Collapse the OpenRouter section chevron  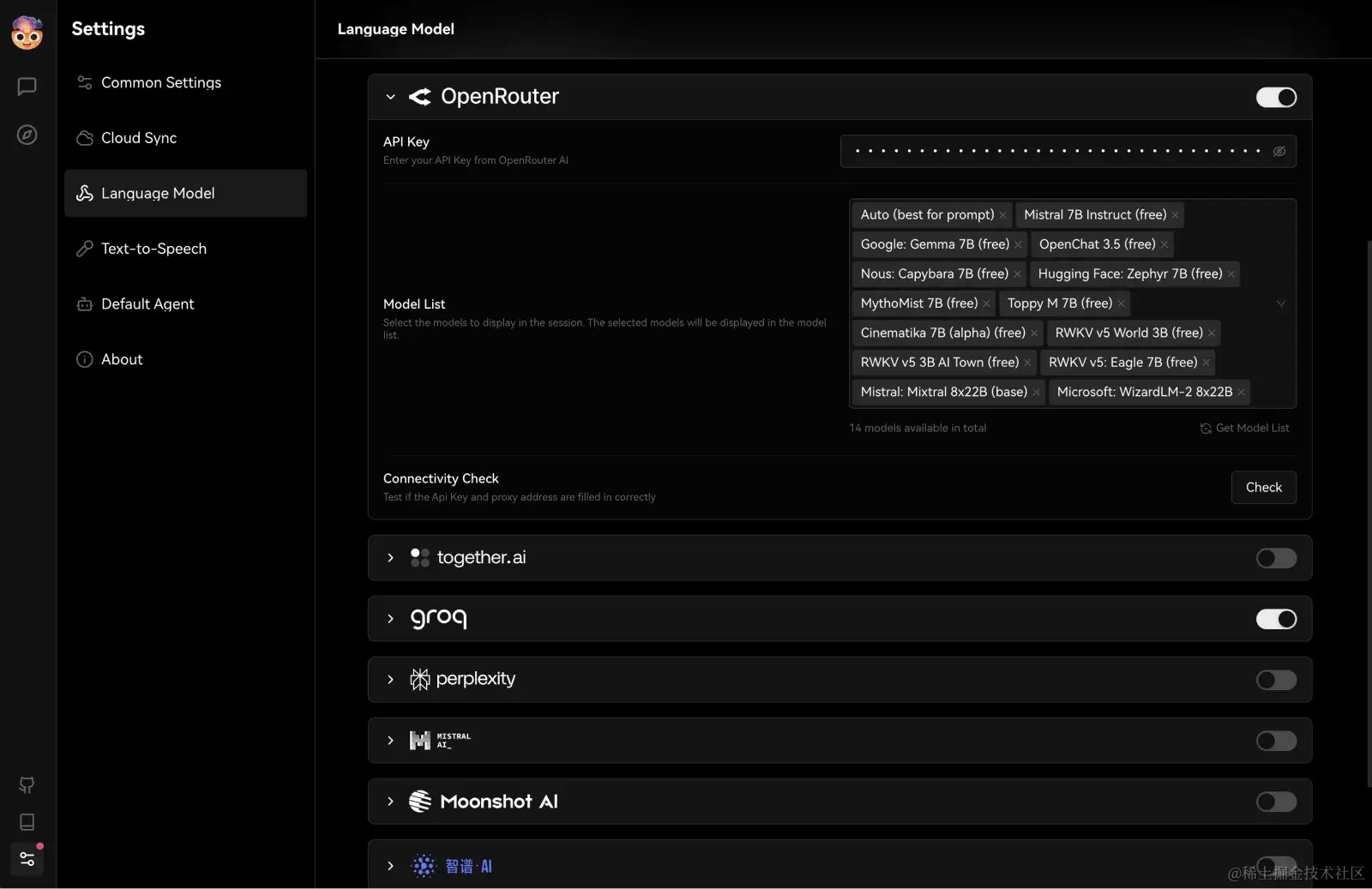tap(390, 97)
